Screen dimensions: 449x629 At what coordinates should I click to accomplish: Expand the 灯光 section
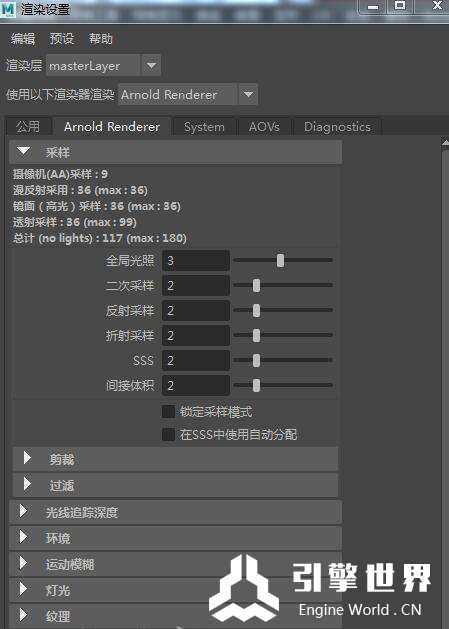(x=175, y=590)
